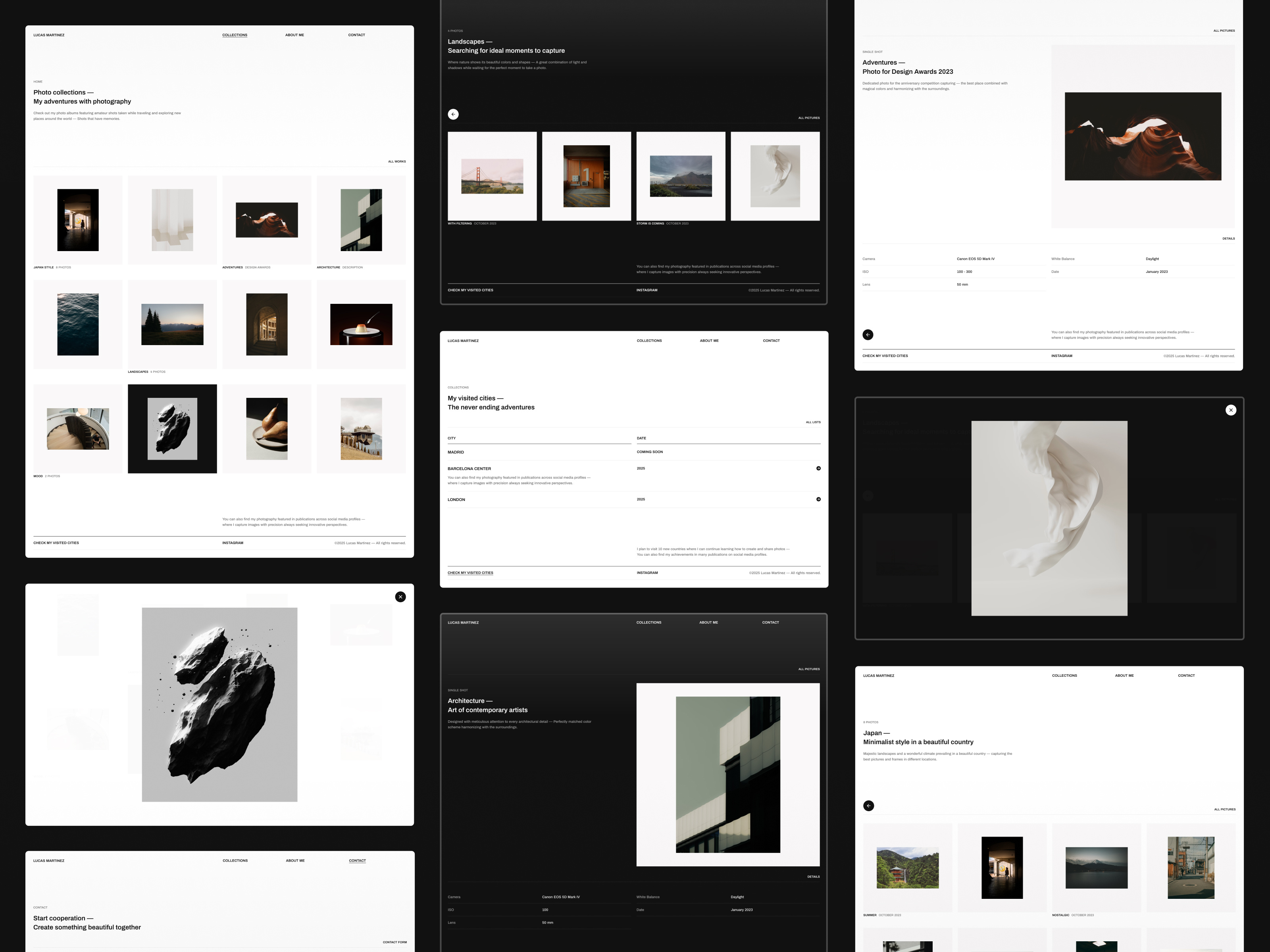
Task: Close the black rock image lightbox
Action: [x=400, y=597]
